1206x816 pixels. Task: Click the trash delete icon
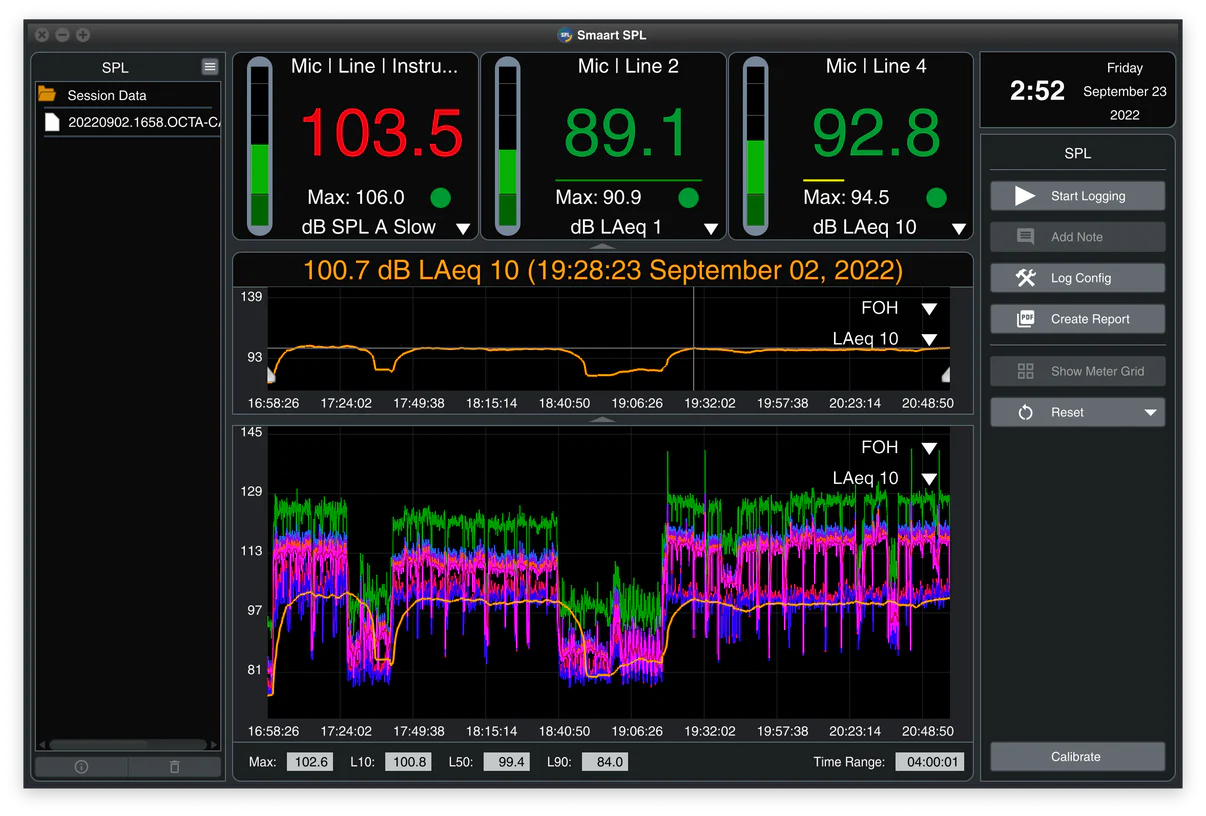point(174,767)
